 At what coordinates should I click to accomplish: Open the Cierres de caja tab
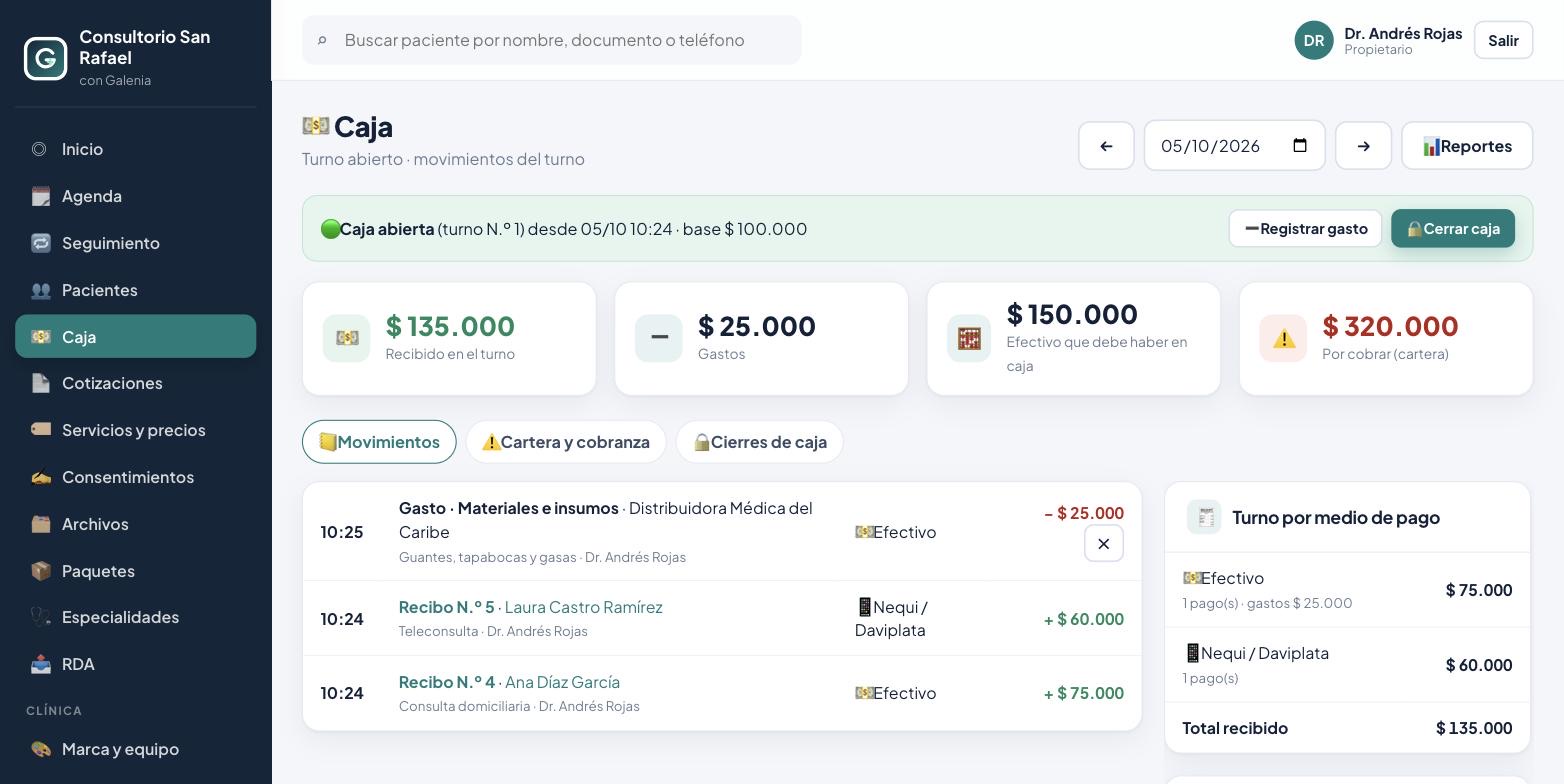(760, 442)
